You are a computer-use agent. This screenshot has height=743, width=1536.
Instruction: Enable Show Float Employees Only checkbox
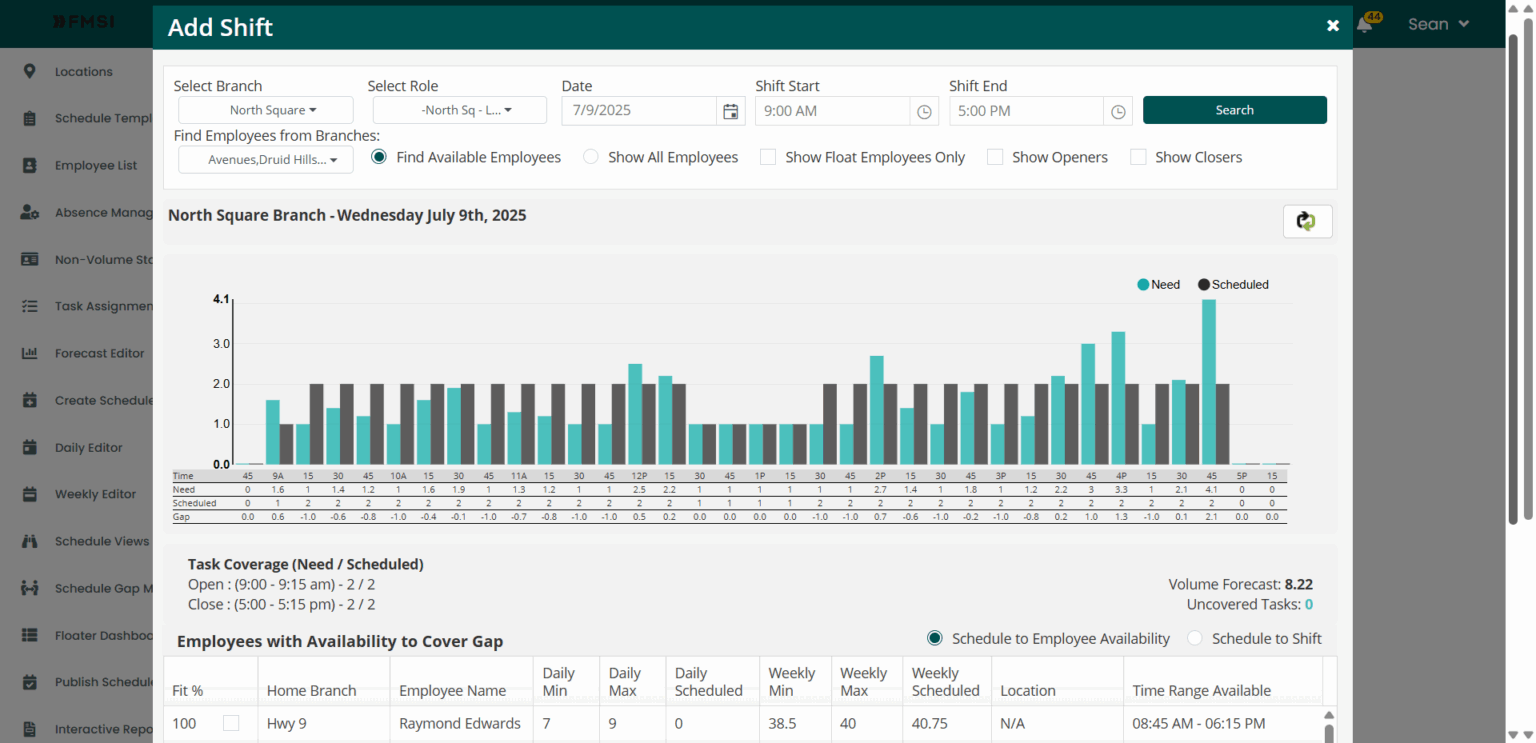768,157
